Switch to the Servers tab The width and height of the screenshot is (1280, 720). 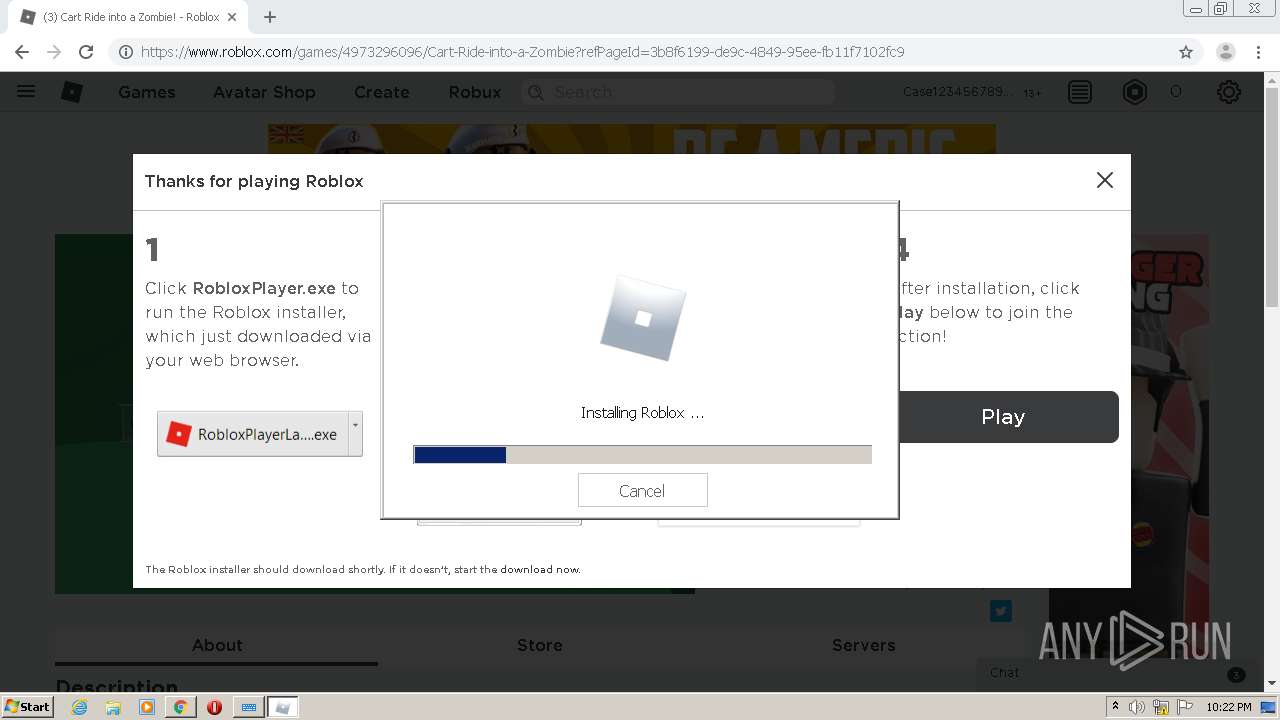pyautogui.click(x=863, y=646)
